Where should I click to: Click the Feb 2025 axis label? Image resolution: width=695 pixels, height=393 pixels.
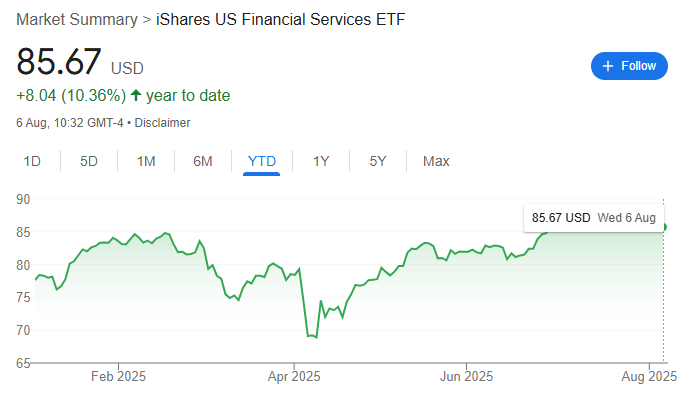(x=118, y=377)
